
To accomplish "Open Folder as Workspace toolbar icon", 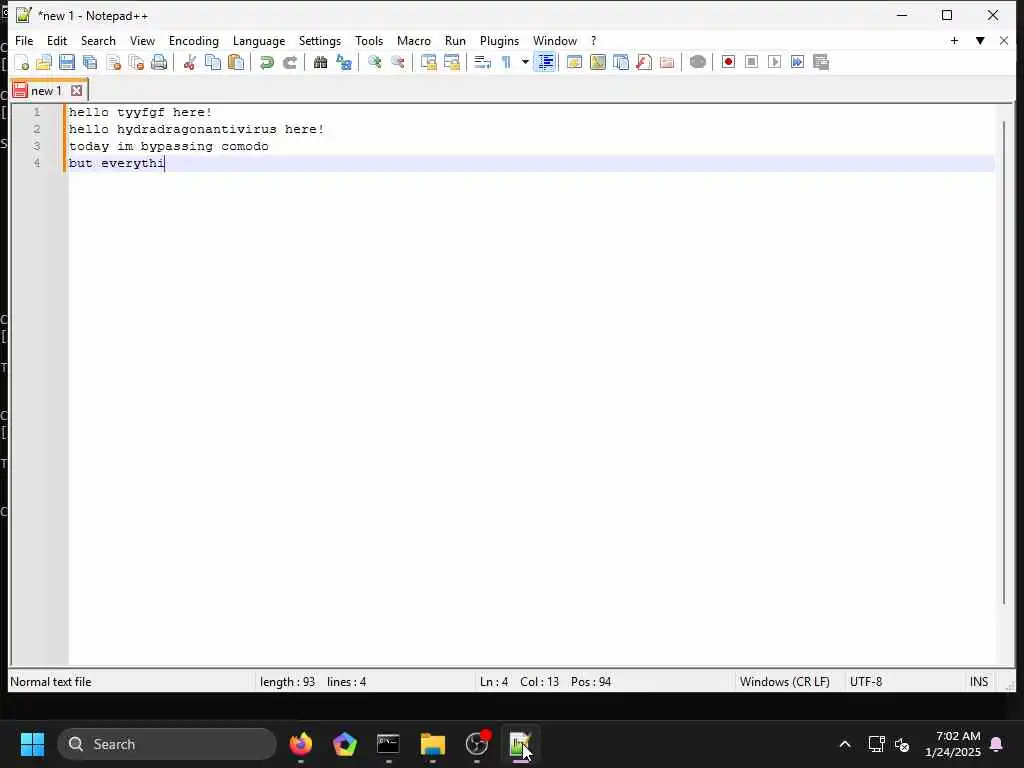I will click(x=667, y=63).
